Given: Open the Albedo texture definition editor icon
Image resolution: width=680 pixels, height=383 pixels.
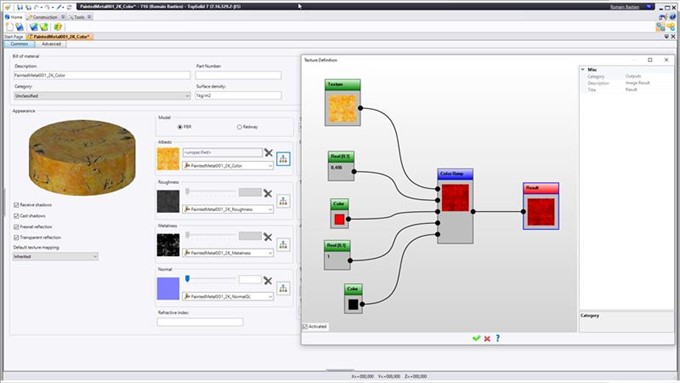Looking at the screenshot, I should point(283,159).
